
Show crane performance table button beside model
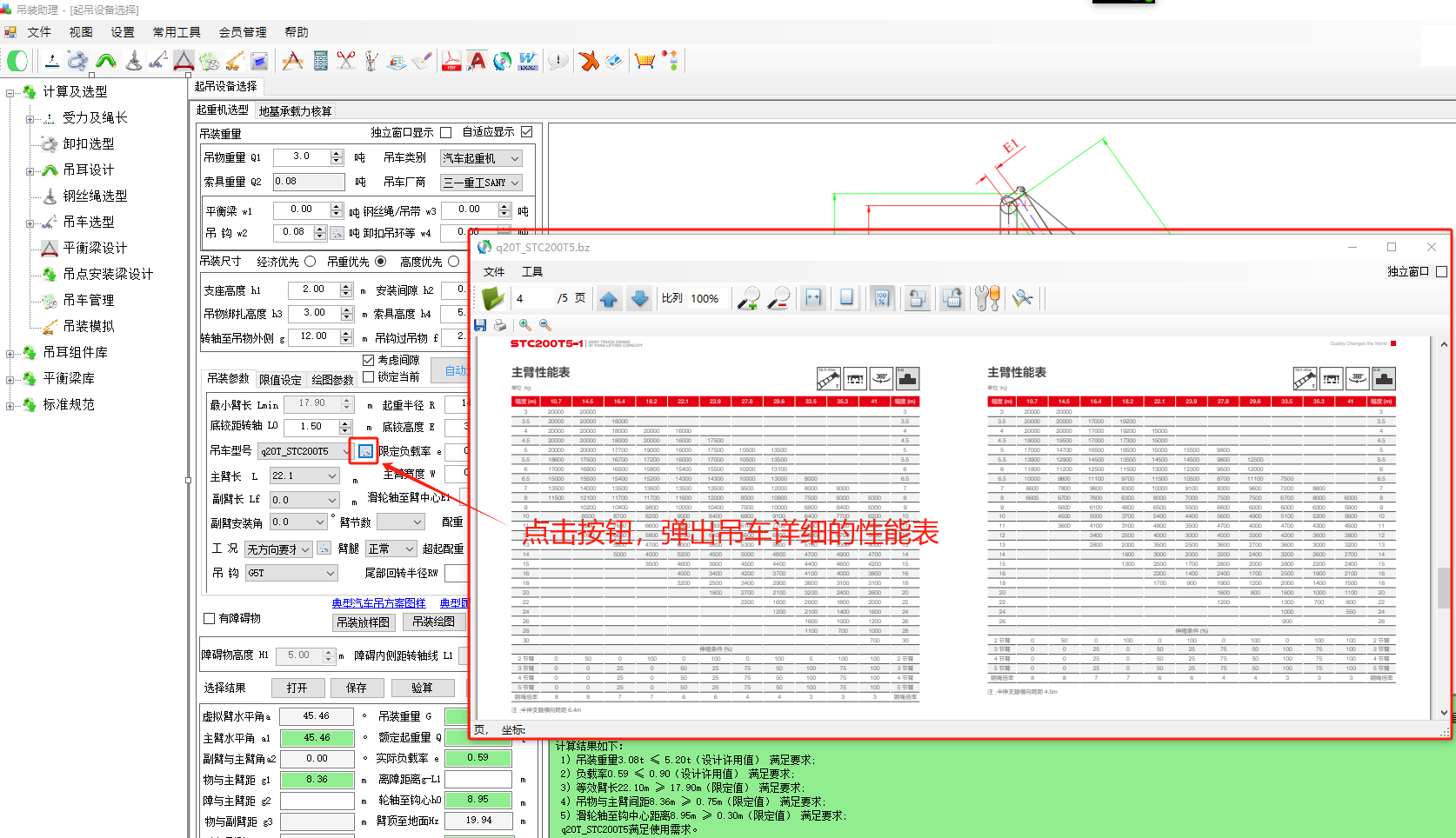pyautogui.click(x=365, y=451)
